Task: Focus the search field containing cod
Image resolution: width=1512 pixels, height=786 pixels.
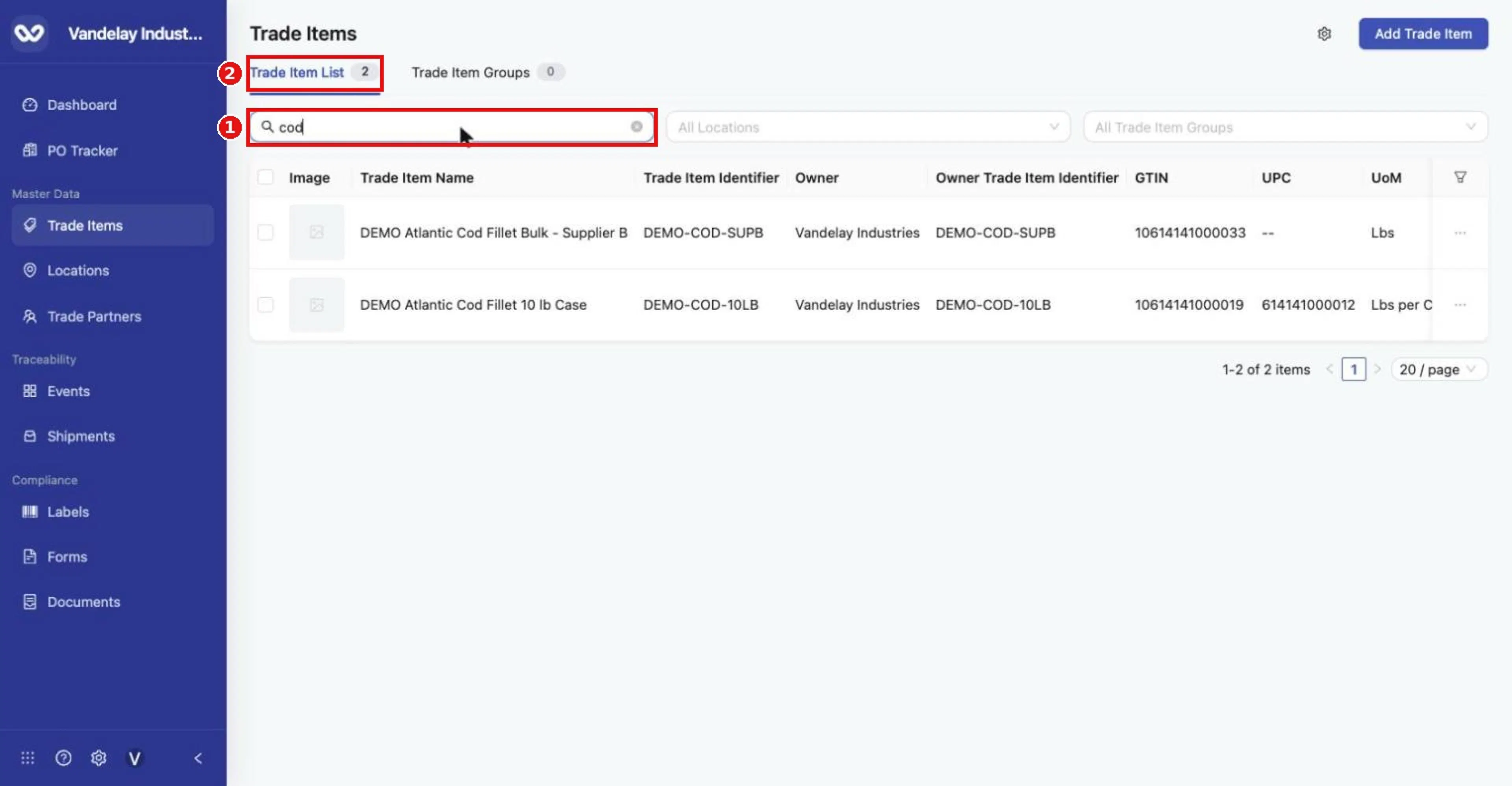Action: 452,127
